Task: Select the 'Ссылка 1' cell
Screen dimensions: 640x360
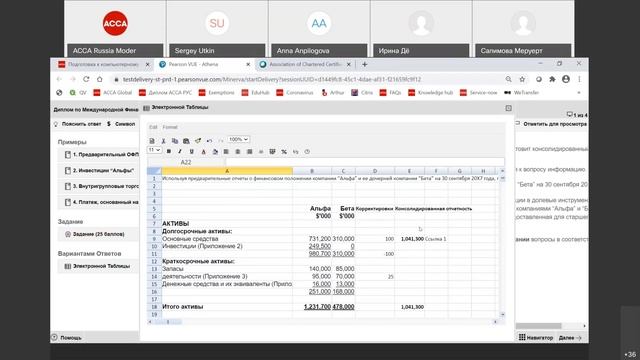Action: pyautogui.click(x=436, y=239)
